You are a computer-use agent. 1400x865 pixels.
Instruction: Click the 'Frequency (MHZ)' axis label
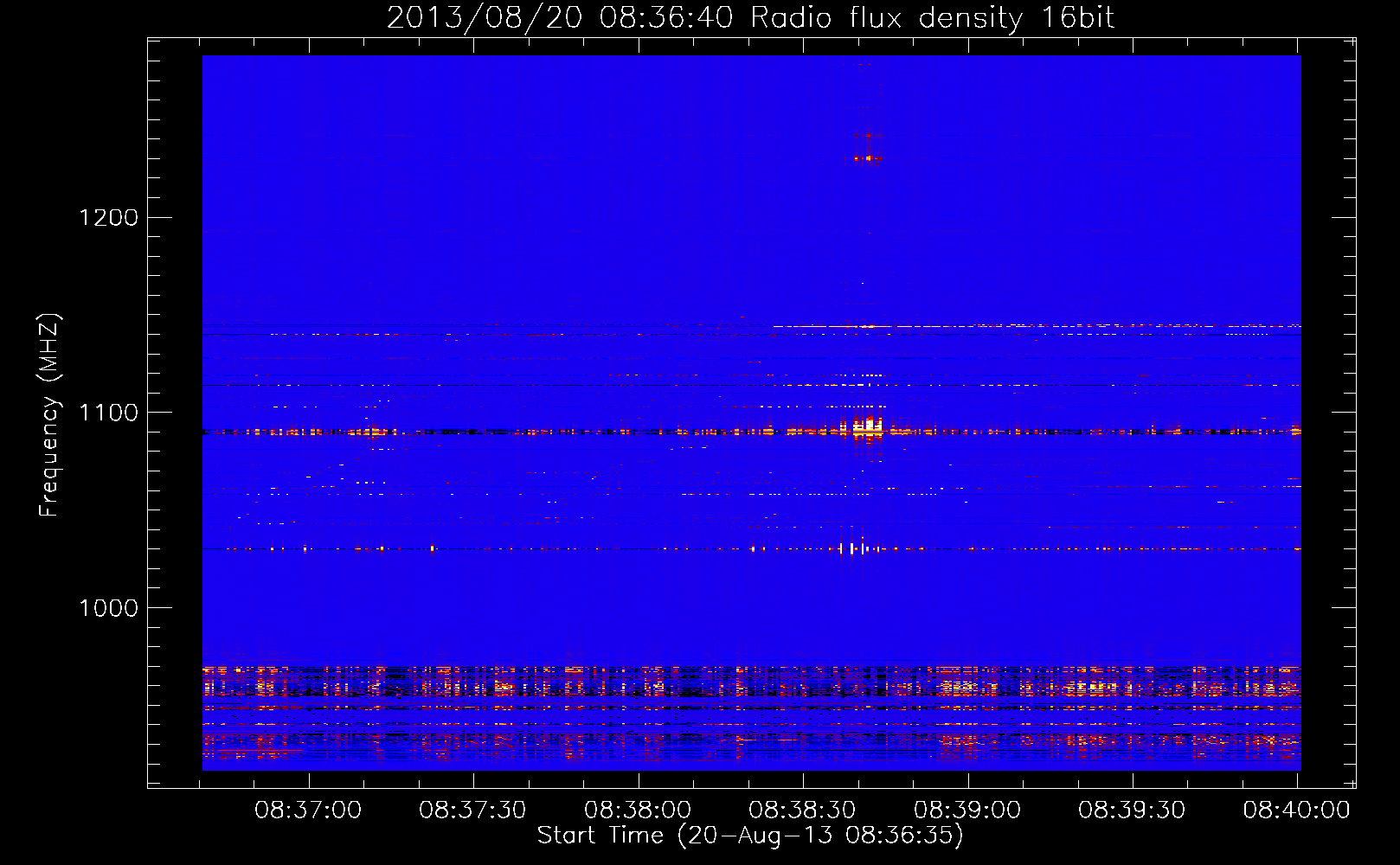coord(49,415)
